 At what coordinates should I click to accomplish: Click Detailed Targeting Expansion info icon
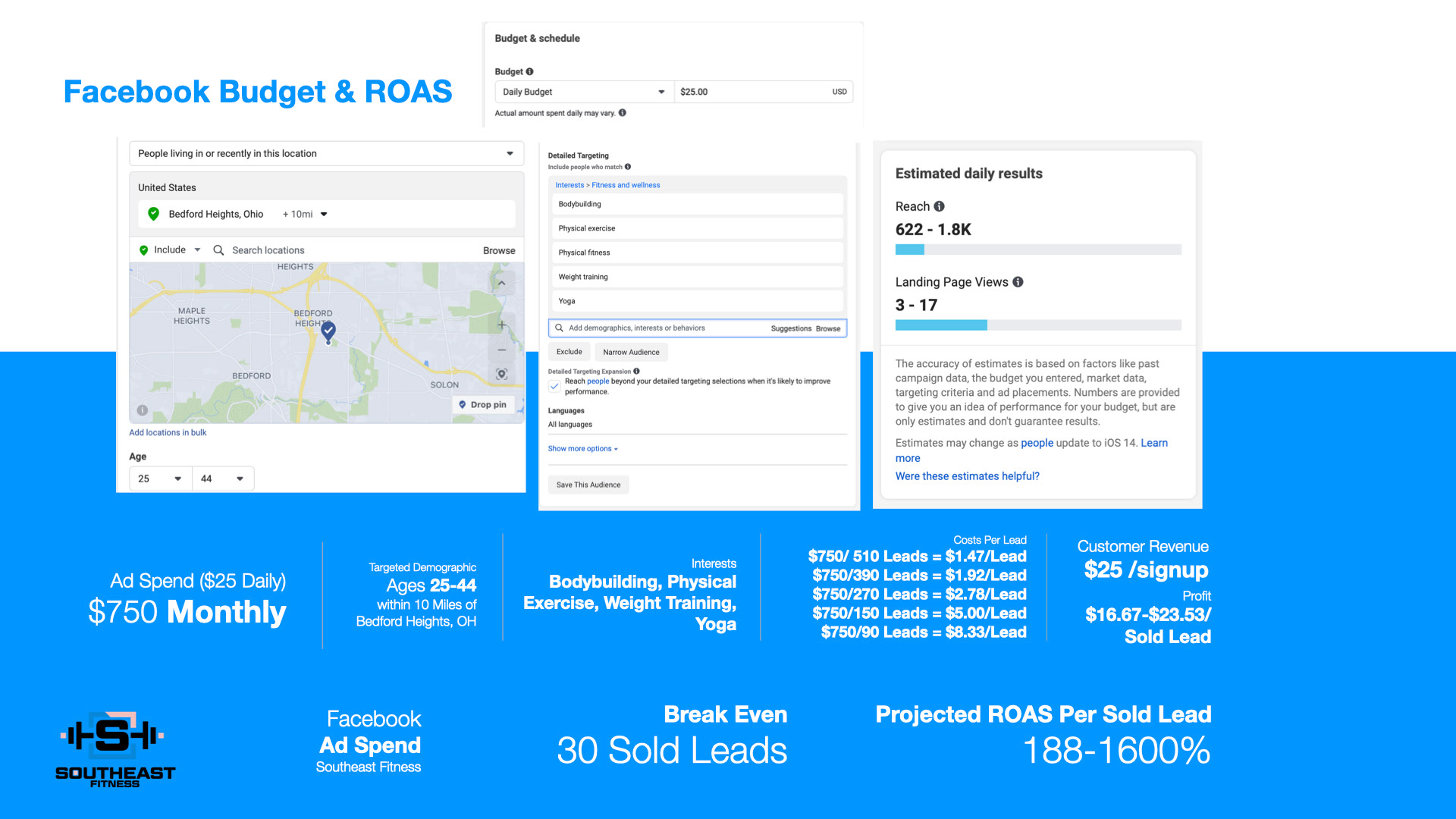[x=636, y=372]
